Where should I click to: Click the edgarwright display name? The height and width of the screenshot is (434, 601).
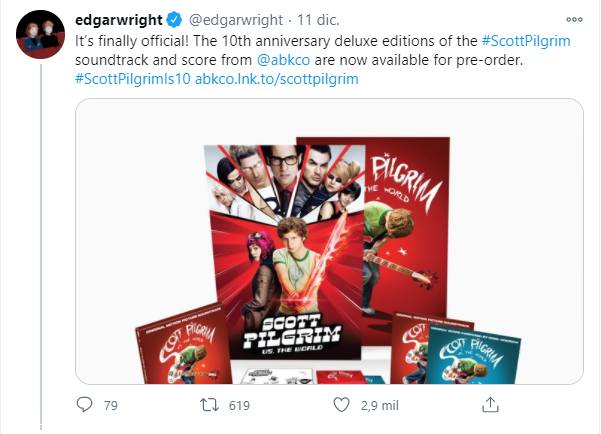point(119,20)
